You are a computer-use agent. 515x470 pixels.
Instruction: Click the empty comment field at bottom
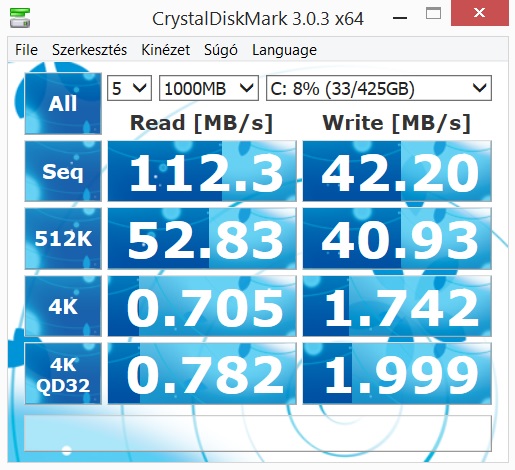click(258, 433)
